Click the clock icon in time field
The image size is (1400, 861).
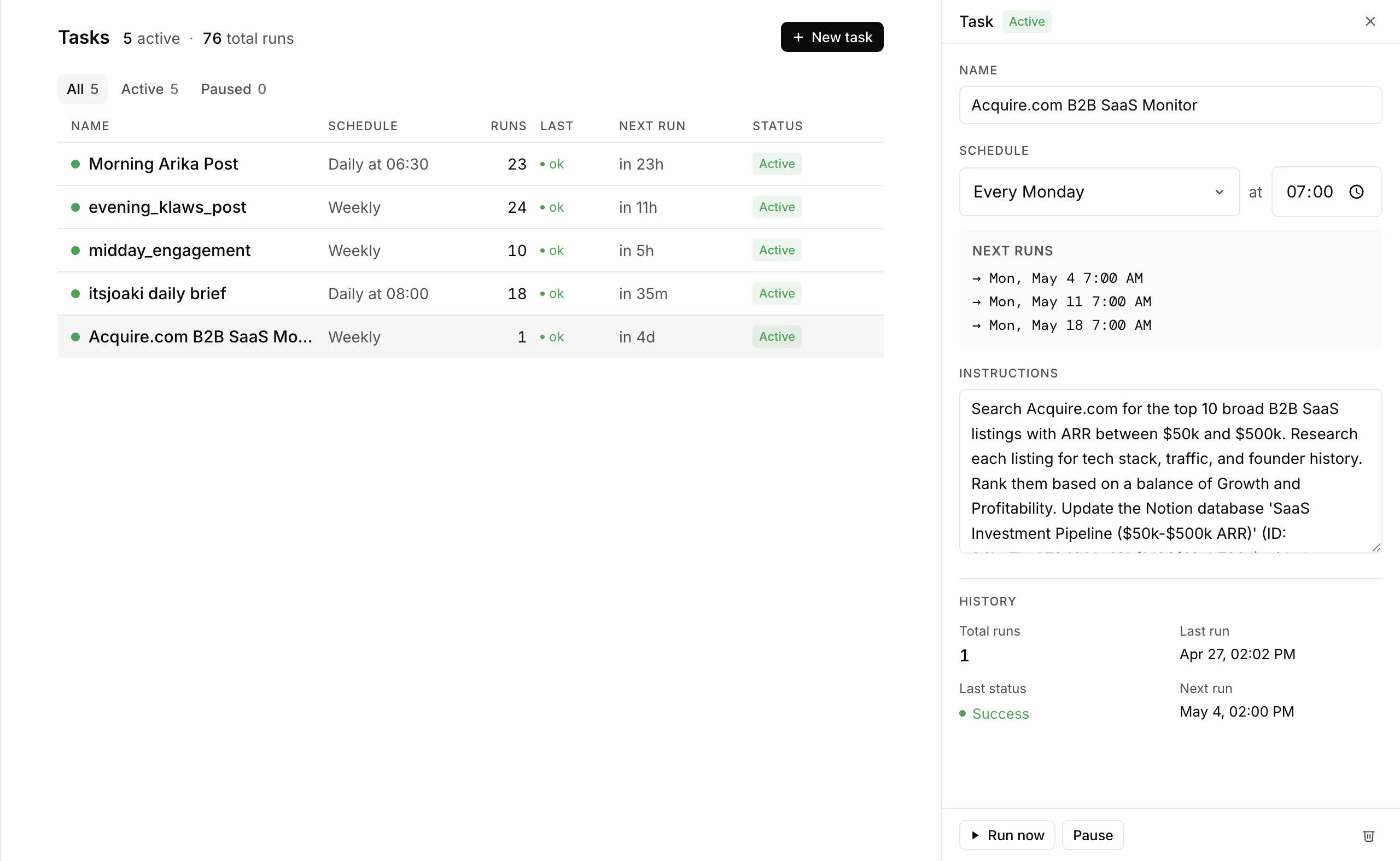click(x=1356, y=192)
